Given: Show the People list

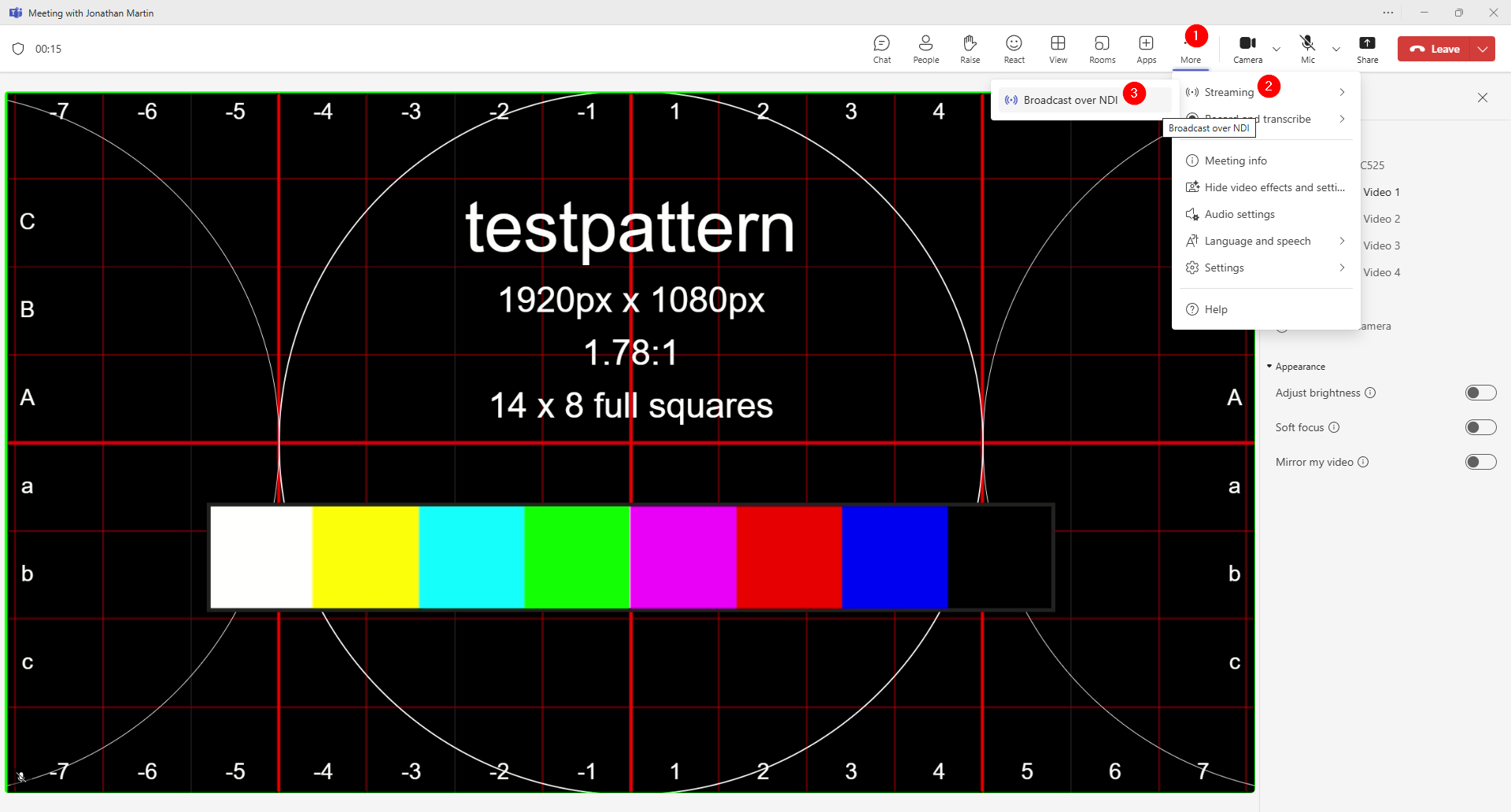Looking at the screenshot, I should click(x=926, y=49).
